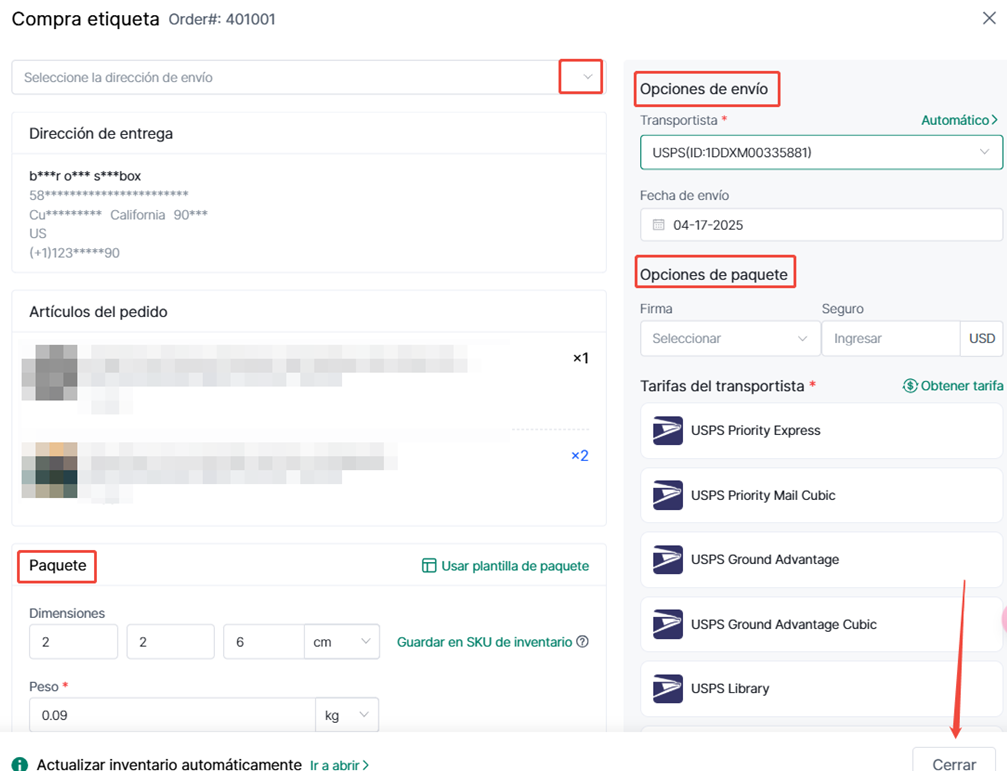The width and height of the screenshot is (1007, 778).
Task: Click the ×1 quantity text
Action: (581, 358)
